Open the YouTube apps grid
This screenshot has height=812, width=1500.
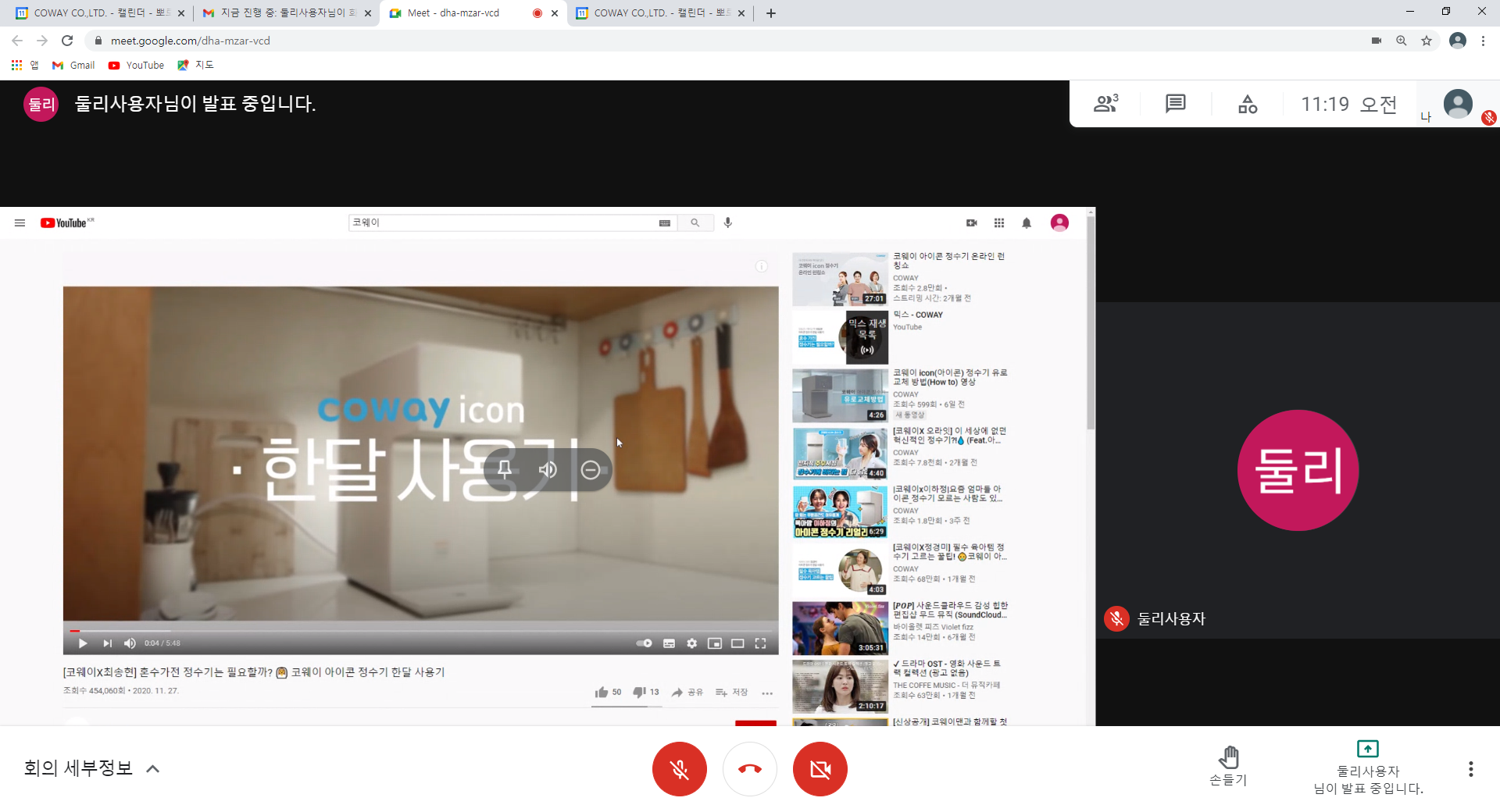[x=999, y=223]
